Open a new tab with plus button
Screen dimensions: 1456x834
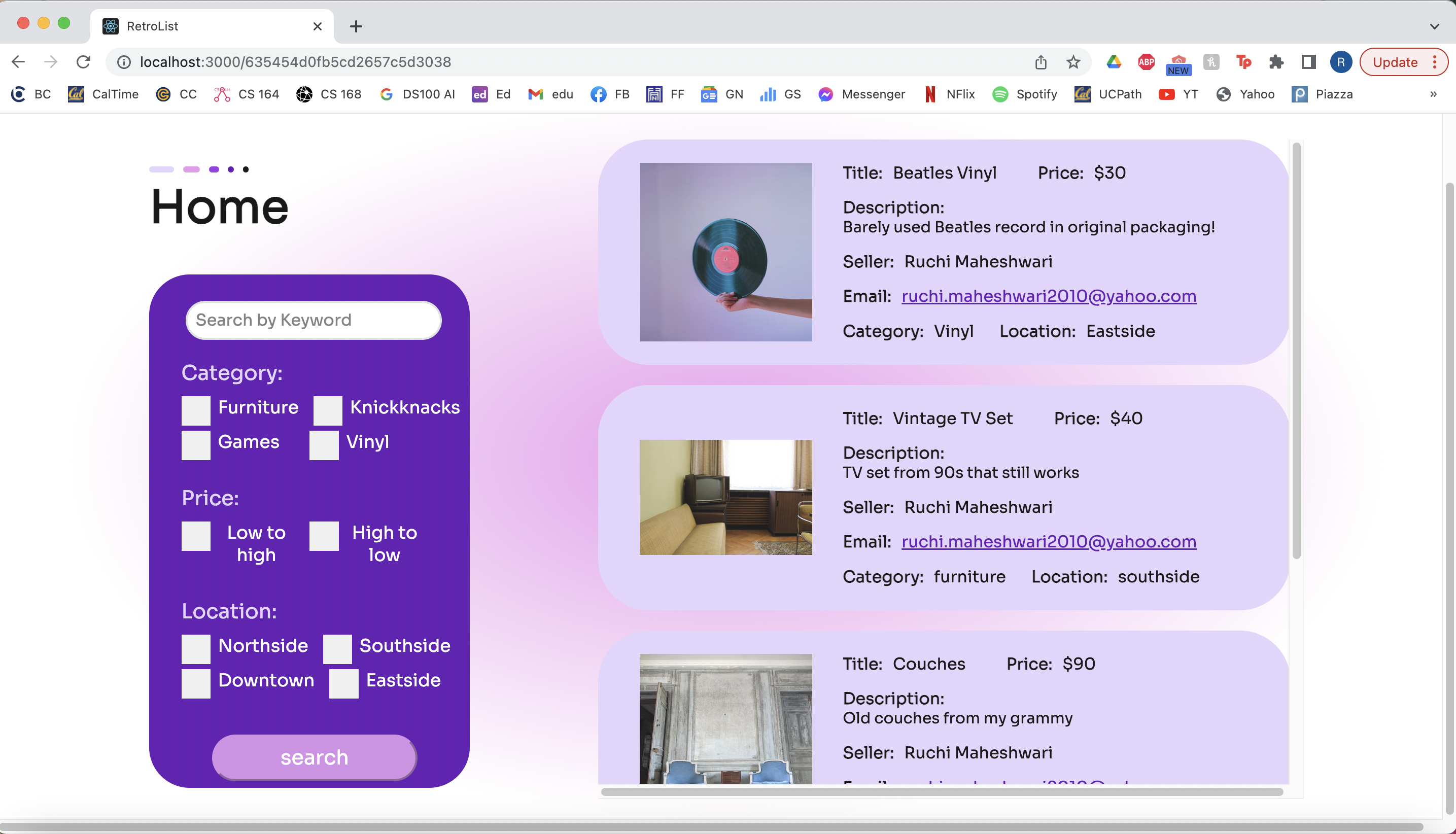[x=356, y=26]
